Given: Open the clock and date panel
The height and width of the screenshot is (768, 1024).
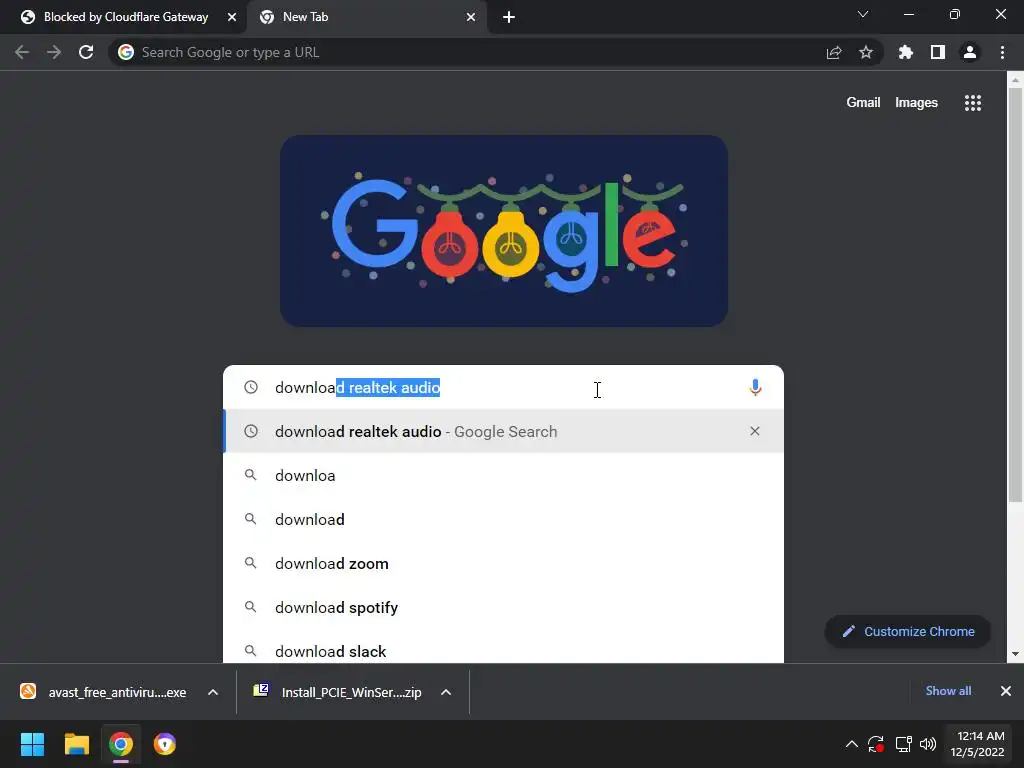Looking at the screenshot, I should pyautogui.click(x=977, y=744).
